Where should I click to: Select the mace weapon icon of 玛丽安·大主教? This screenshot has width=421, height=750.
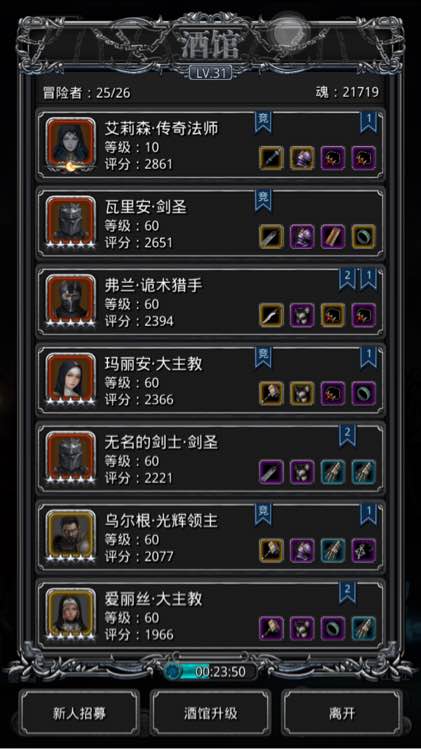[x=271, y=394]
